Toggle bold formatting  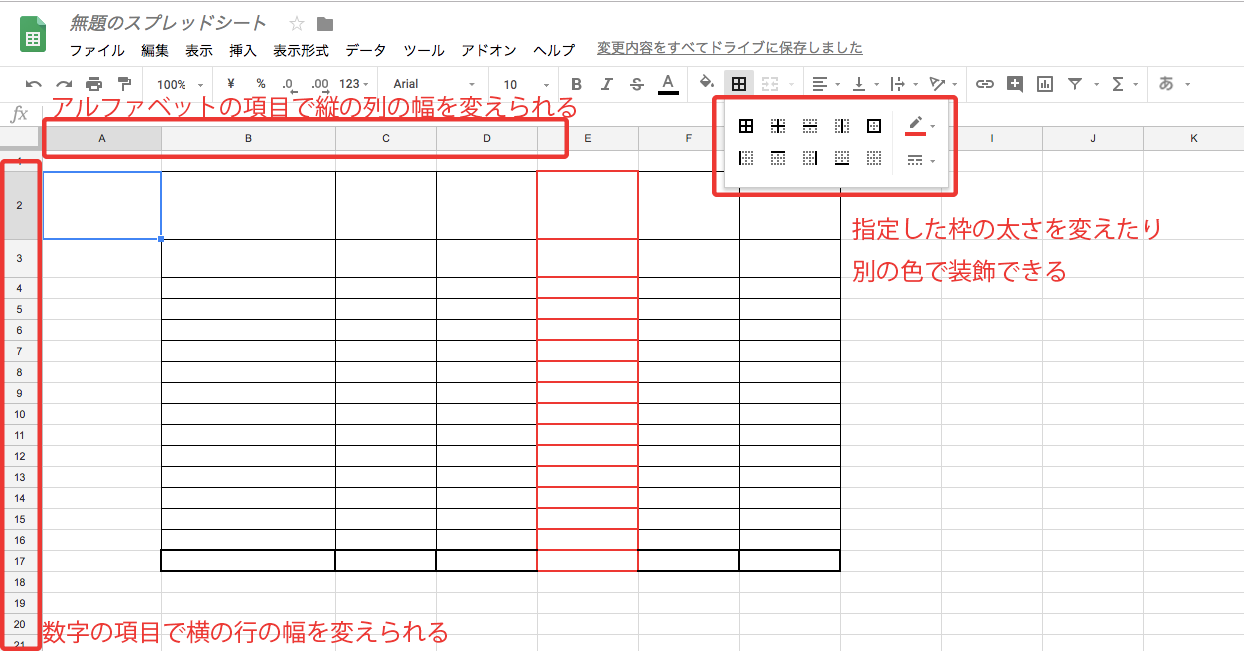[x=576, y=84]
